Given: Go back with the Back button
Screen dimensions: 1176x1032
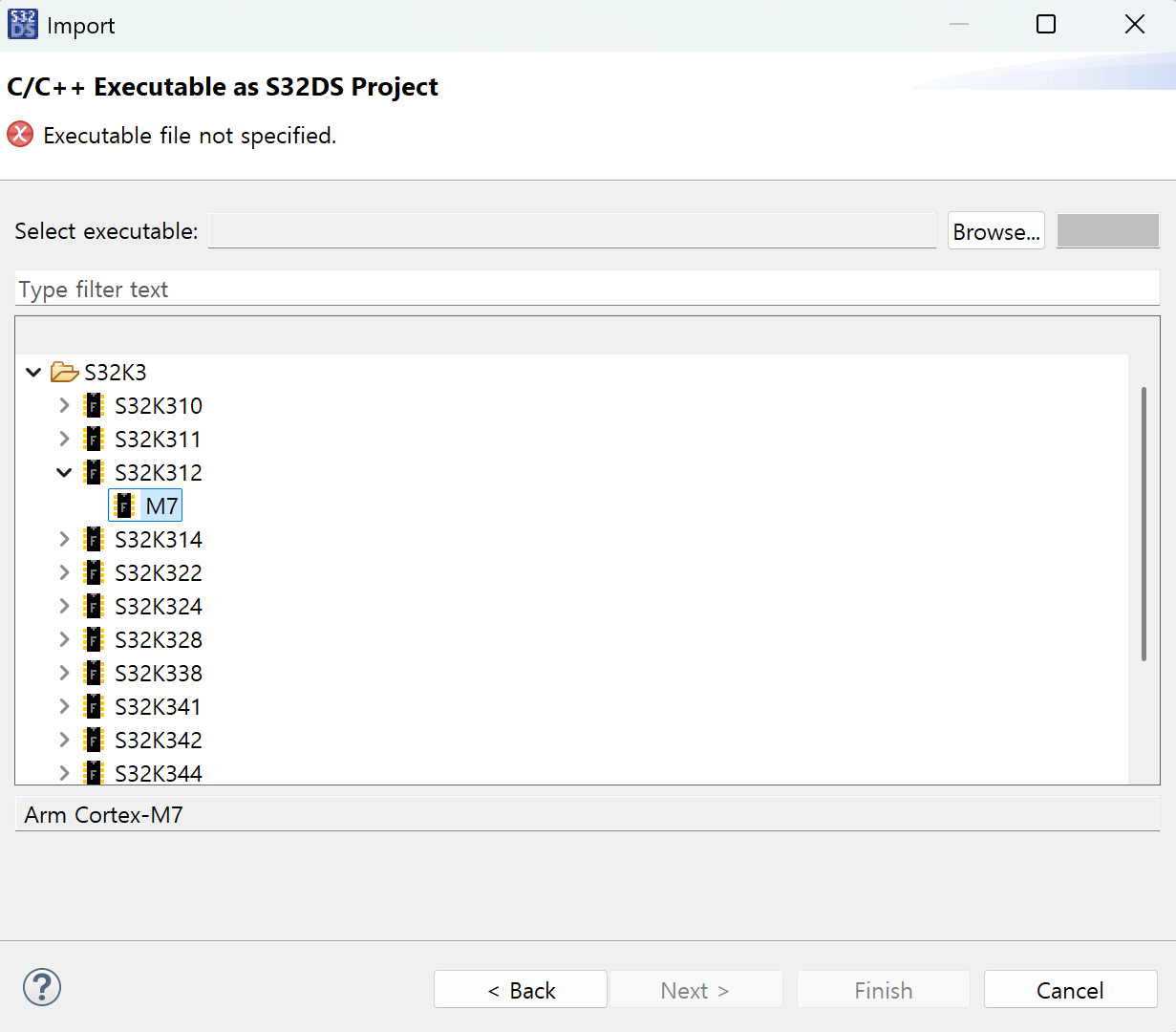Looking at the screenshot, I should (521, 990).
